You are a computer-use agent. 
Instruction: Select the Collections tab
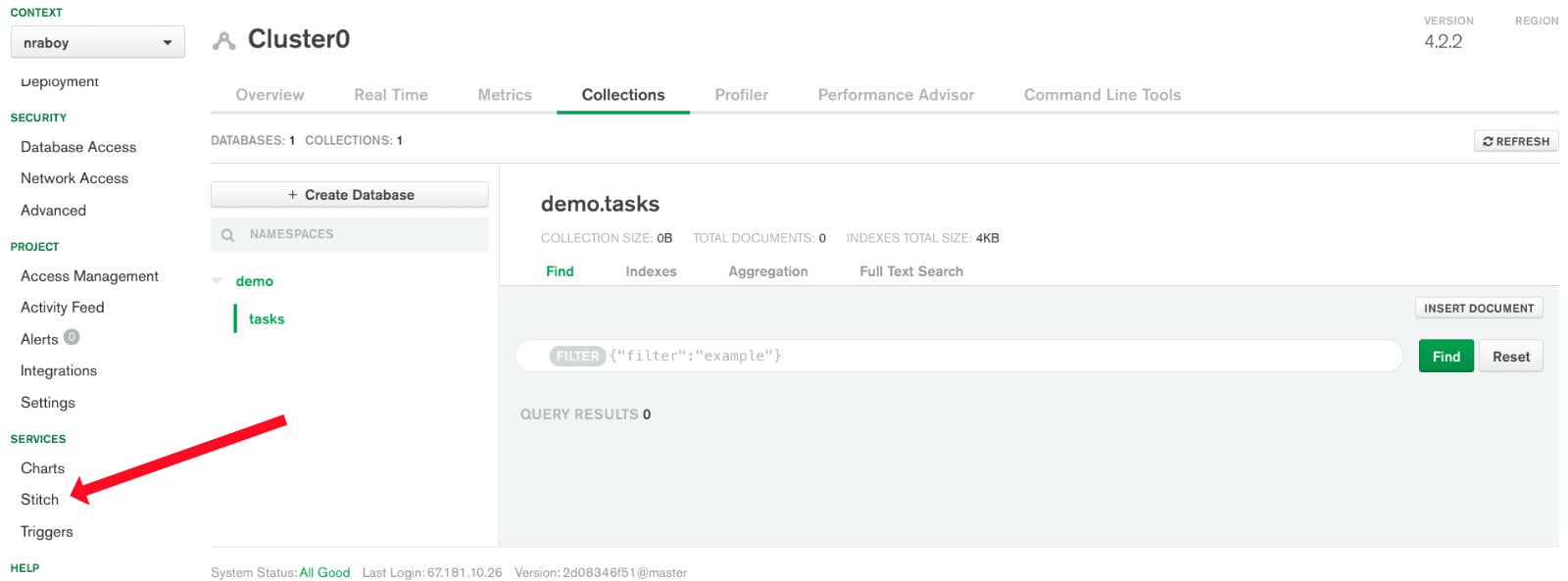(x=623, y=95)
